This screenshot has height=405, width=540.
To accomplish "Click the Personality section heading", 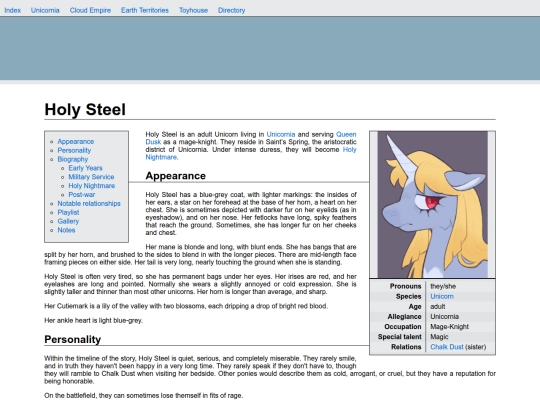I will click(73, 340).
